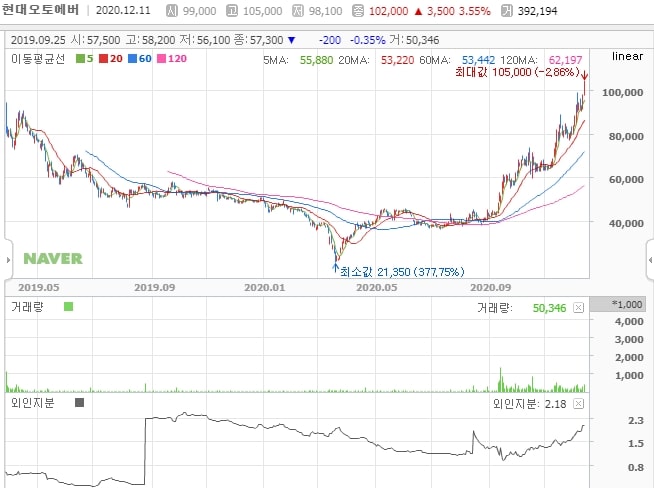Screen dimensions: 654x488
Task: Click the green 거래량 legend swatch
Action: [x=68, y=307]
